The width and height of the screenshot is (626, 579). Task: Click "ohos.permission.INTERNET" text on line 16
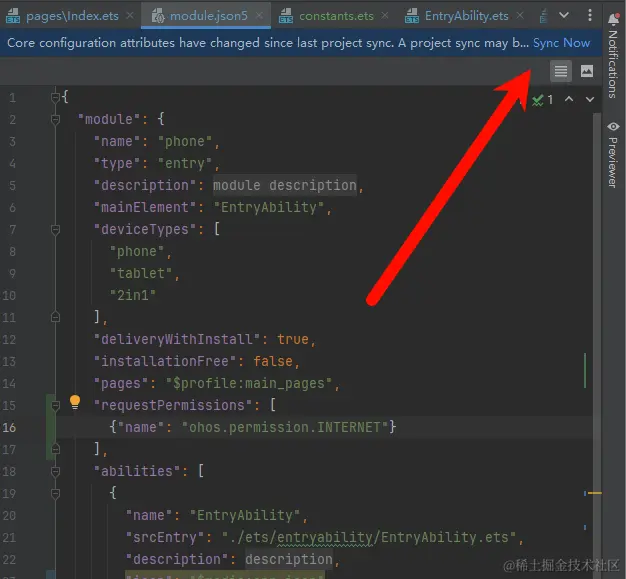click(285, 427)
